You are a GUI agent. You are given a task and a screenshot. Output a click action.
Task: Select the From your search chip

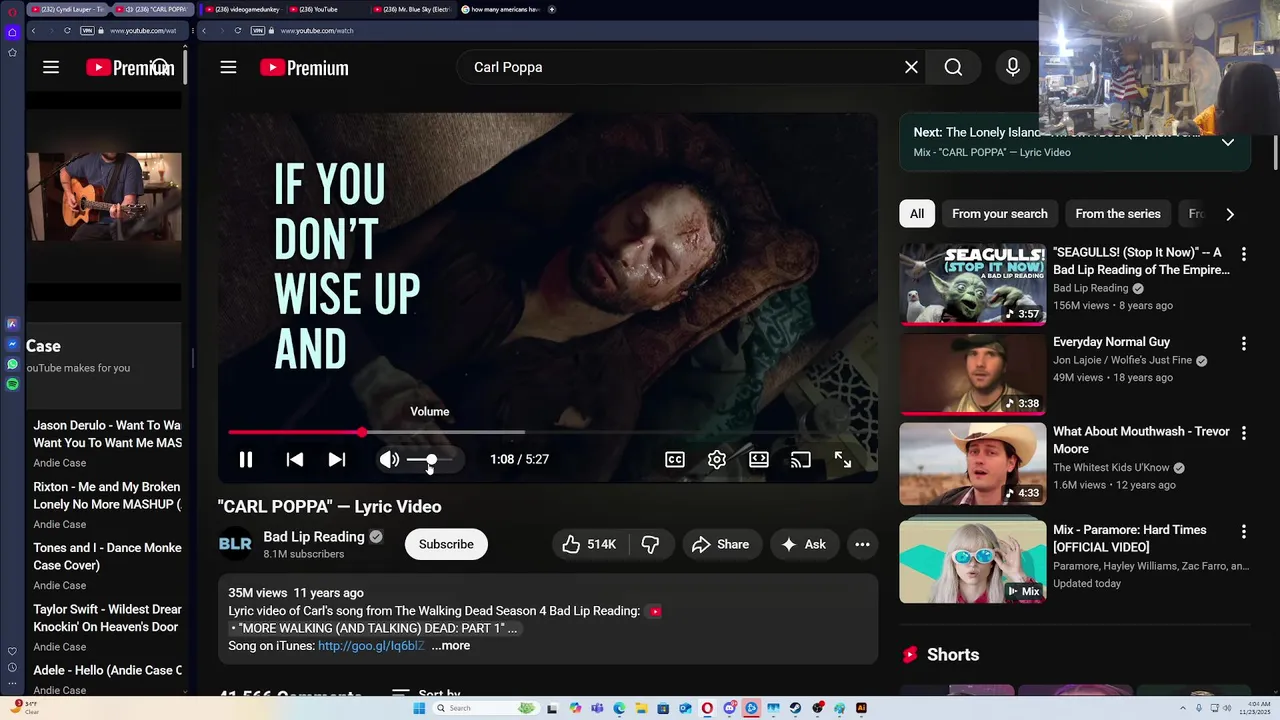tap(1000, 214)
